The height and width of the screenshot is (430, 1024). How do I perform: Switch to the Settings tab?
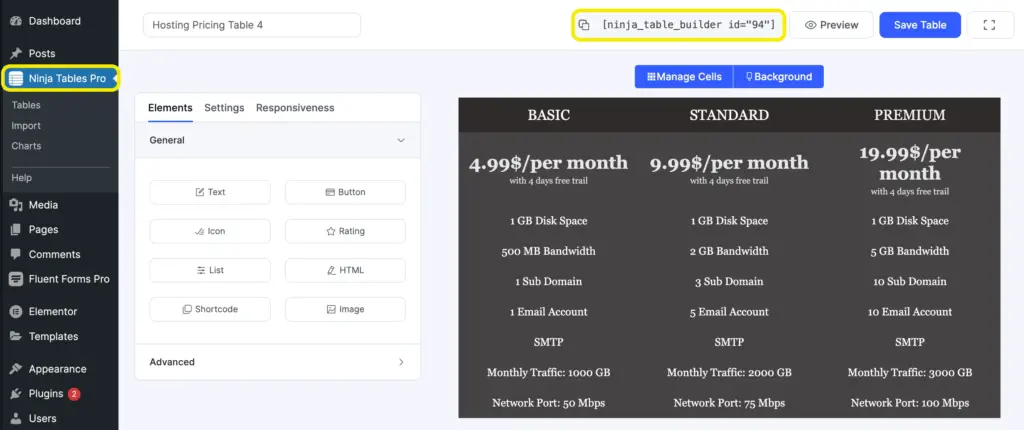pyautogui.click(x=224, y=108)
